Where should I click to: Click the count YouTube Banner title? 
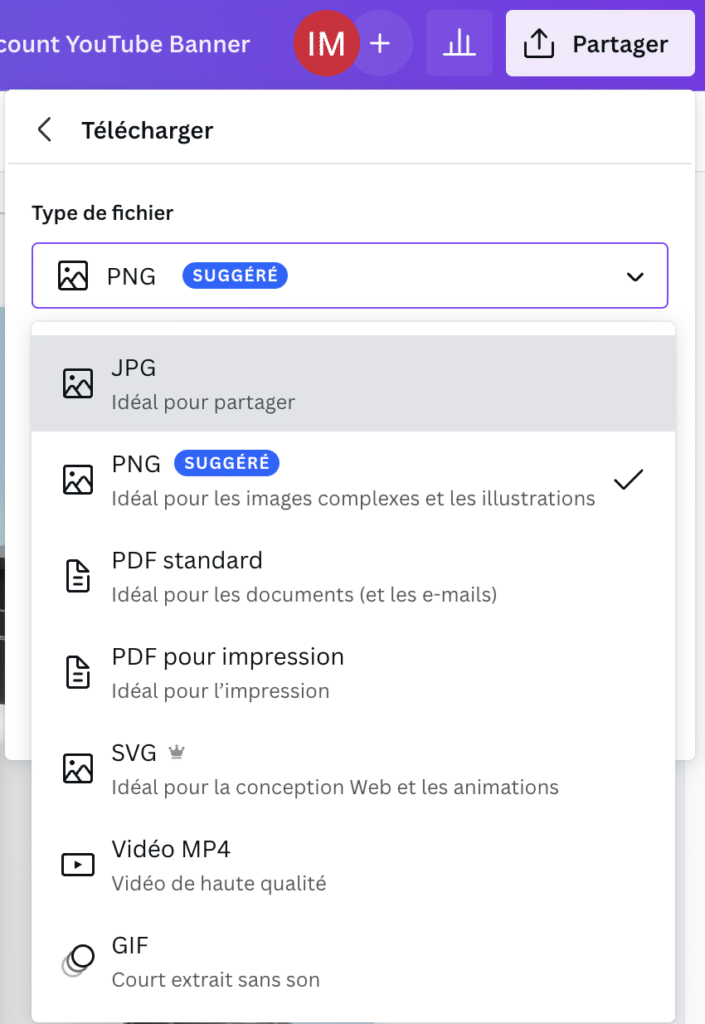(125, 43)
